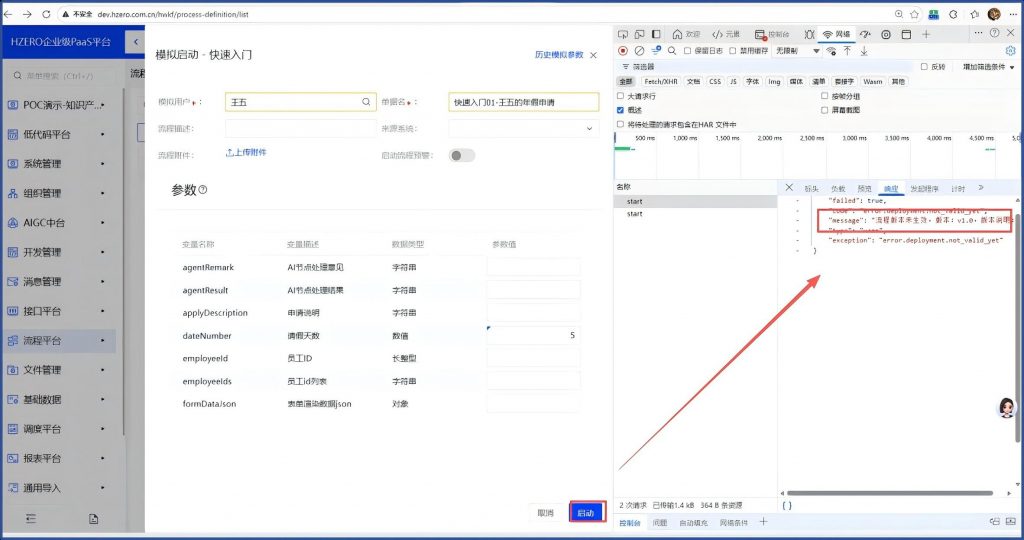Check the 禁用缓存 checkbox
This screenshot has height=540, width=1024.
click(733, 51)
